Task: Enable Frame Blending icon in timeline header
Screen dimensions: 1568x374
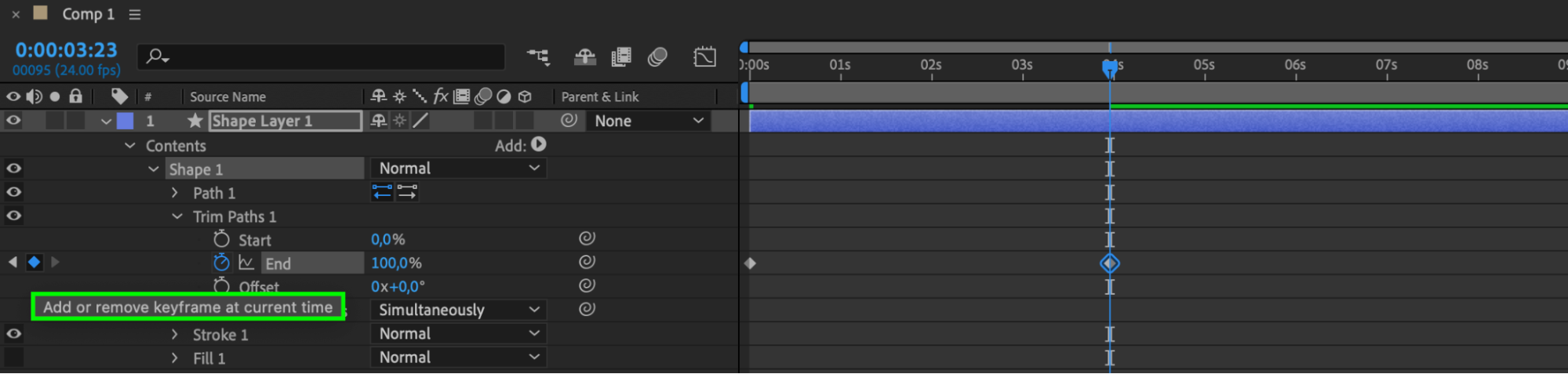Action: (621, 56)
